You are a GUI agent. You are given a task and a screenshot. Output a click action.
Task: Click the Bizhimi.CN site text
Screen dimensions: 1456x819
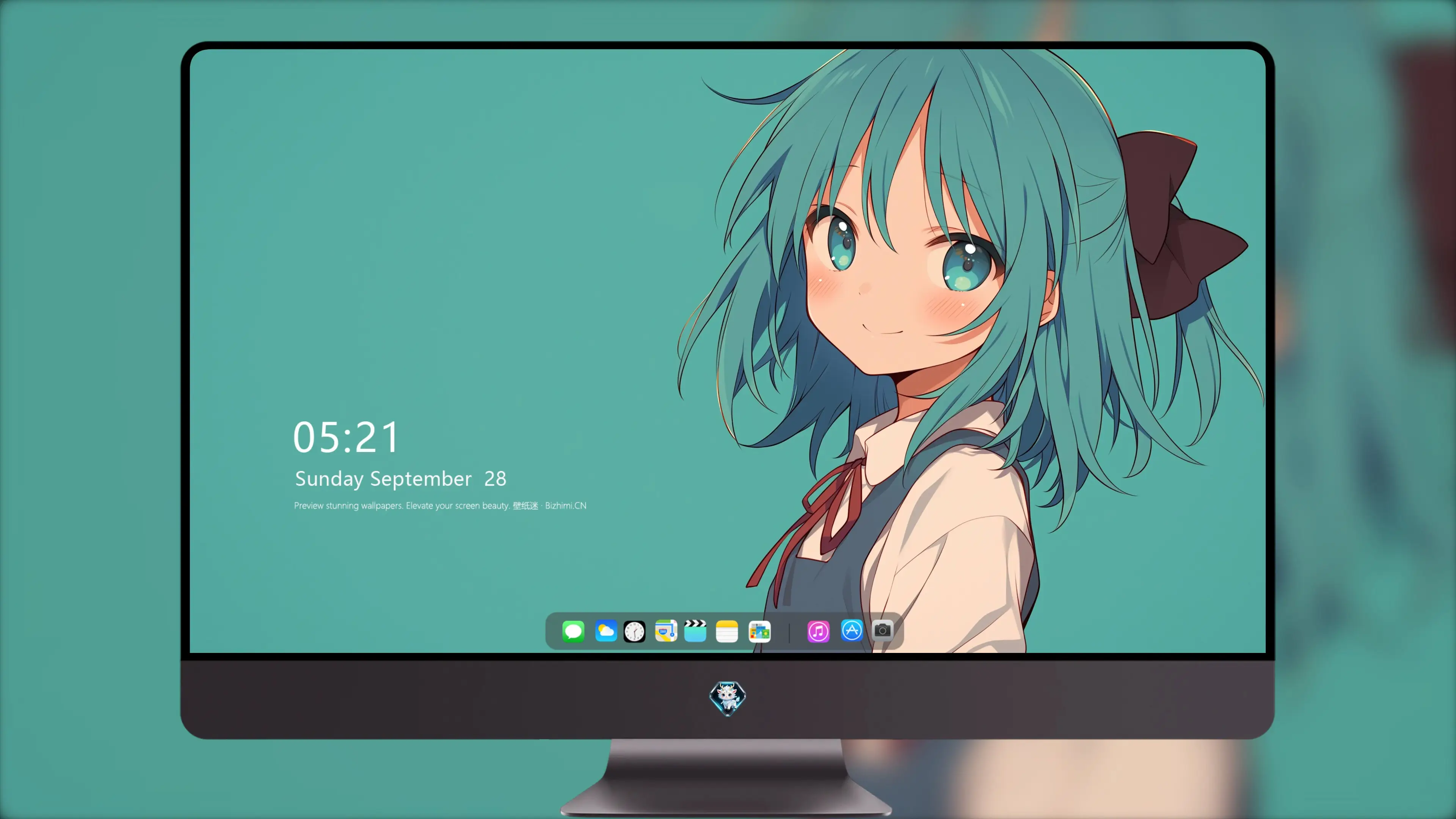565,505
